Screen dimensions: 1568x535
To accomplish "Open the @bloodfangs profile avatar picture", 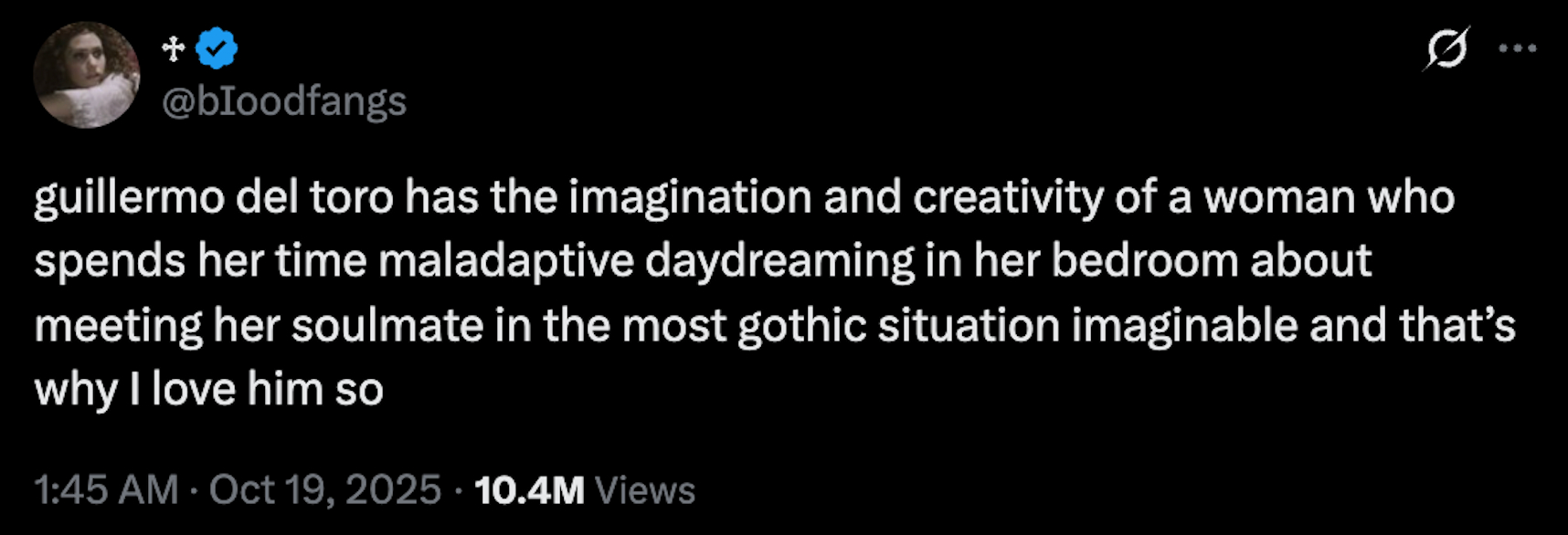I will 87,75.
